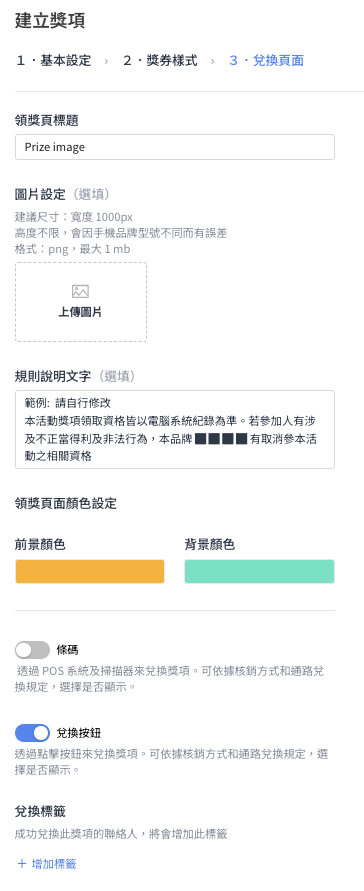Click the chevron after 基本設定 step
Viewport: 364px width, 891px height.
click(107, 60)
